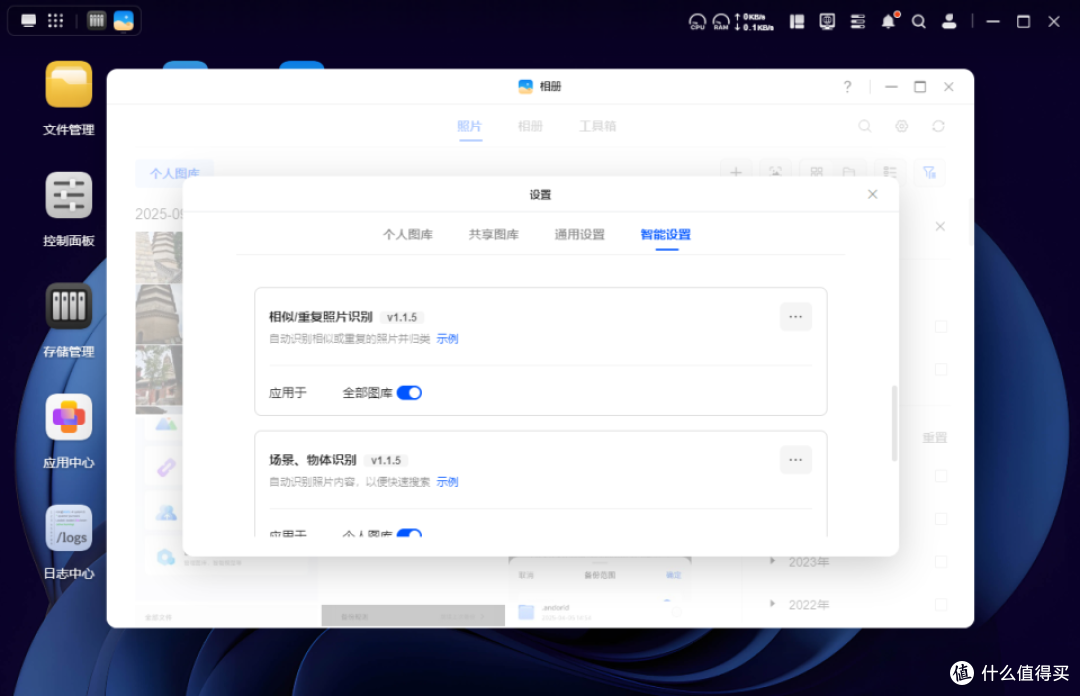Open the widget layout panel icon

797,21
